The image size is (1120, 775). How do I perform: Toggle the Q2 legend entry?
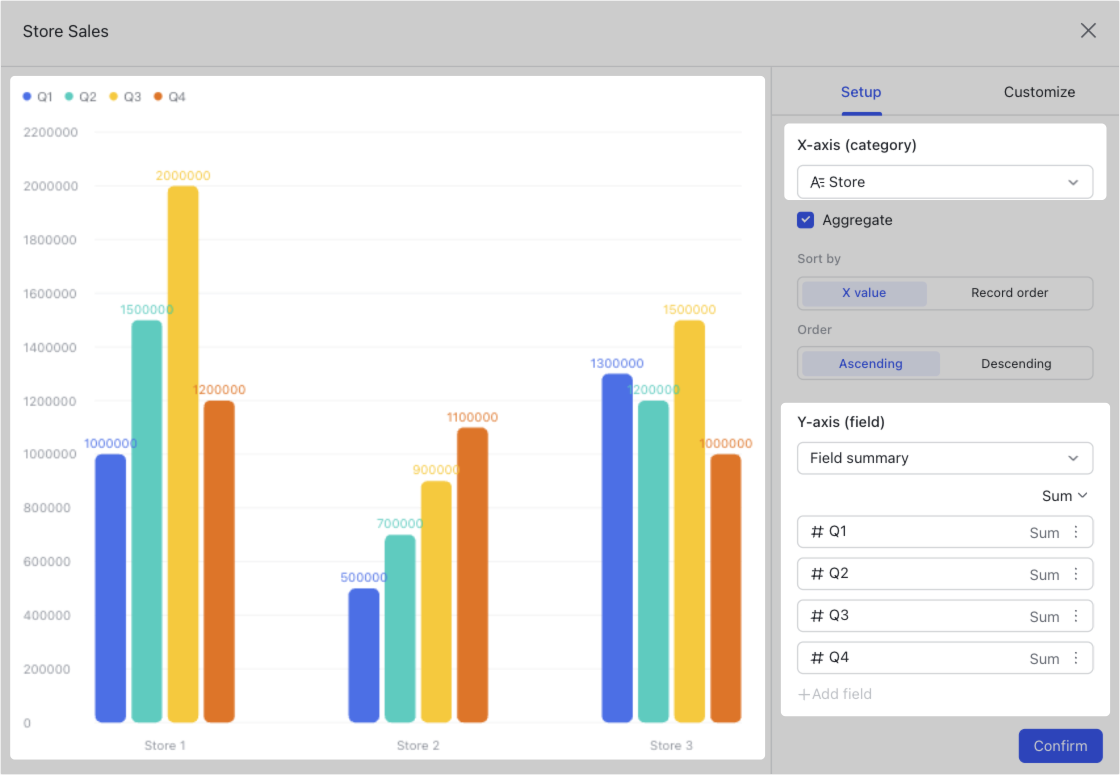pos(81,96)
